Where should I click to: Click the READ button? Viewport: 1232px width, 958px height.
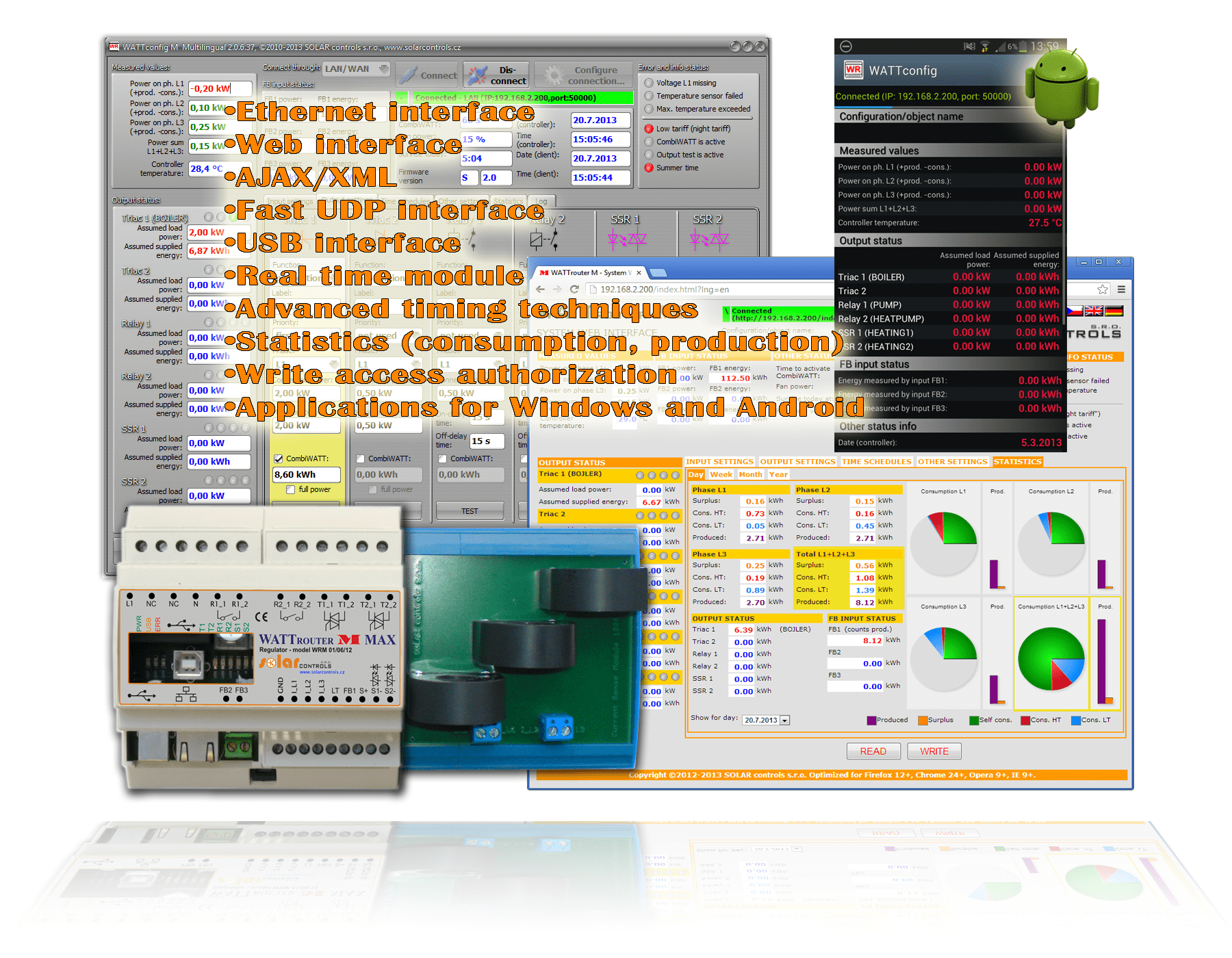873,751
